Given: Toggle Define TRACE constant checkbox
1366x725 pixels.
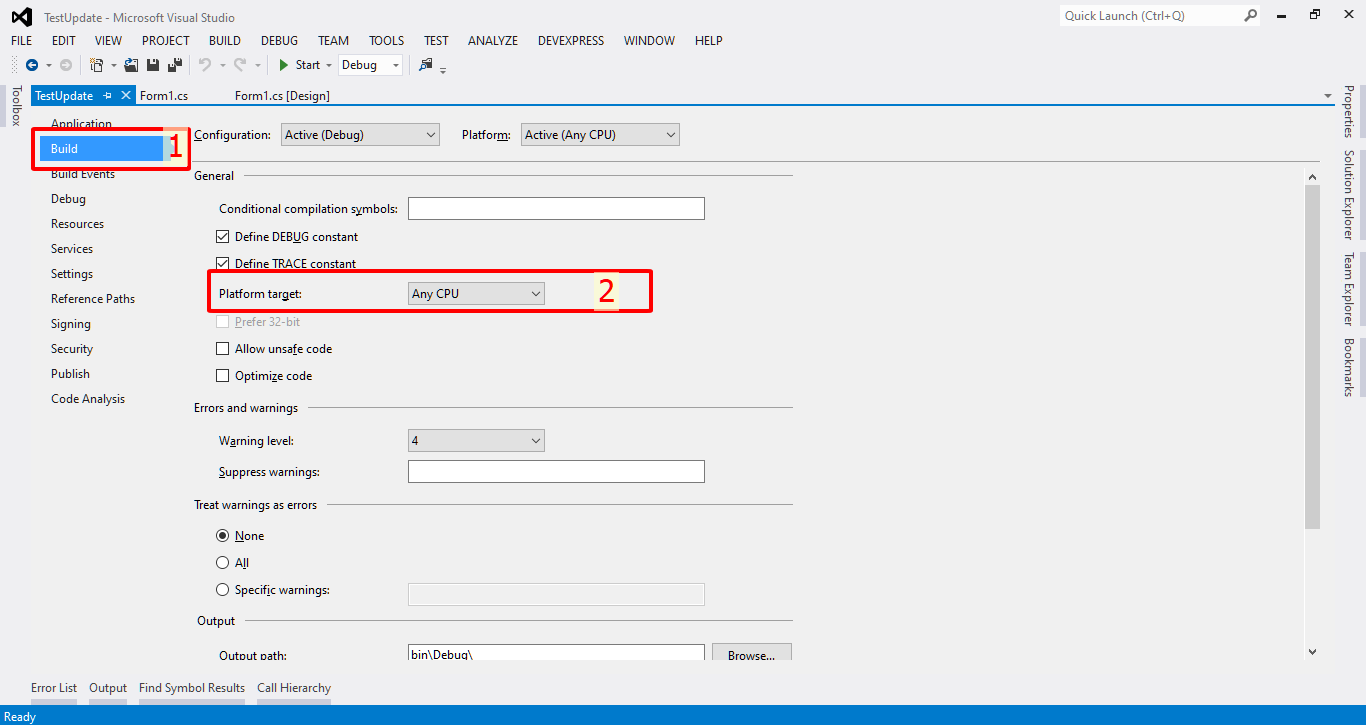Looking at the screenshot, I should coord(223,263).
